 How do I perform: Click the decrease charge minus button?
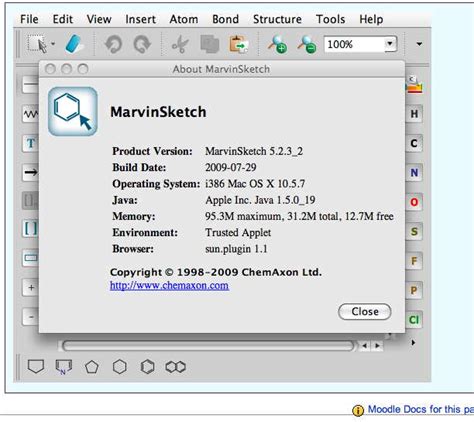(31, 316)
